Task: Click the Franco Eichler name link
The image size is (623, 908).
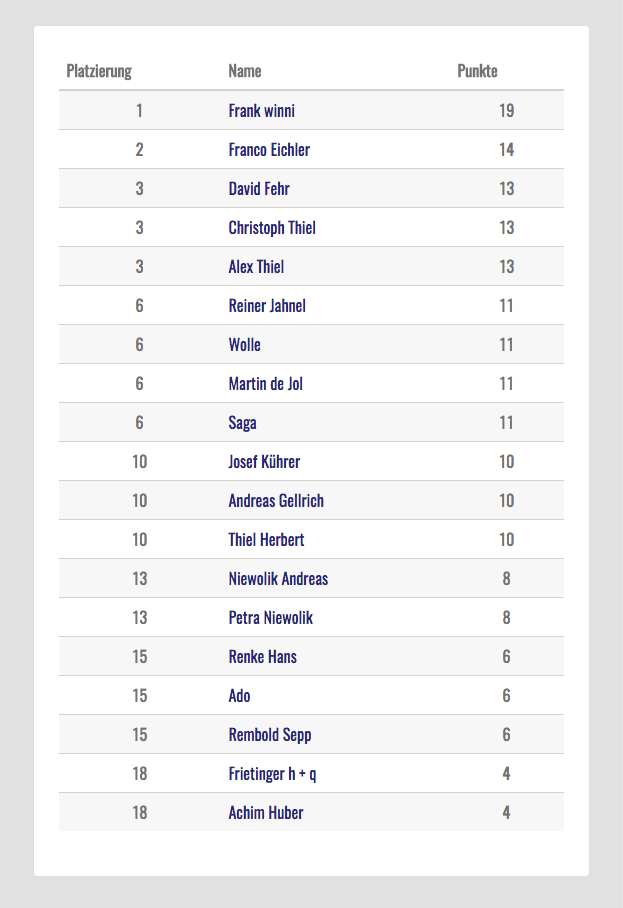Action: [x=269, y=150]
